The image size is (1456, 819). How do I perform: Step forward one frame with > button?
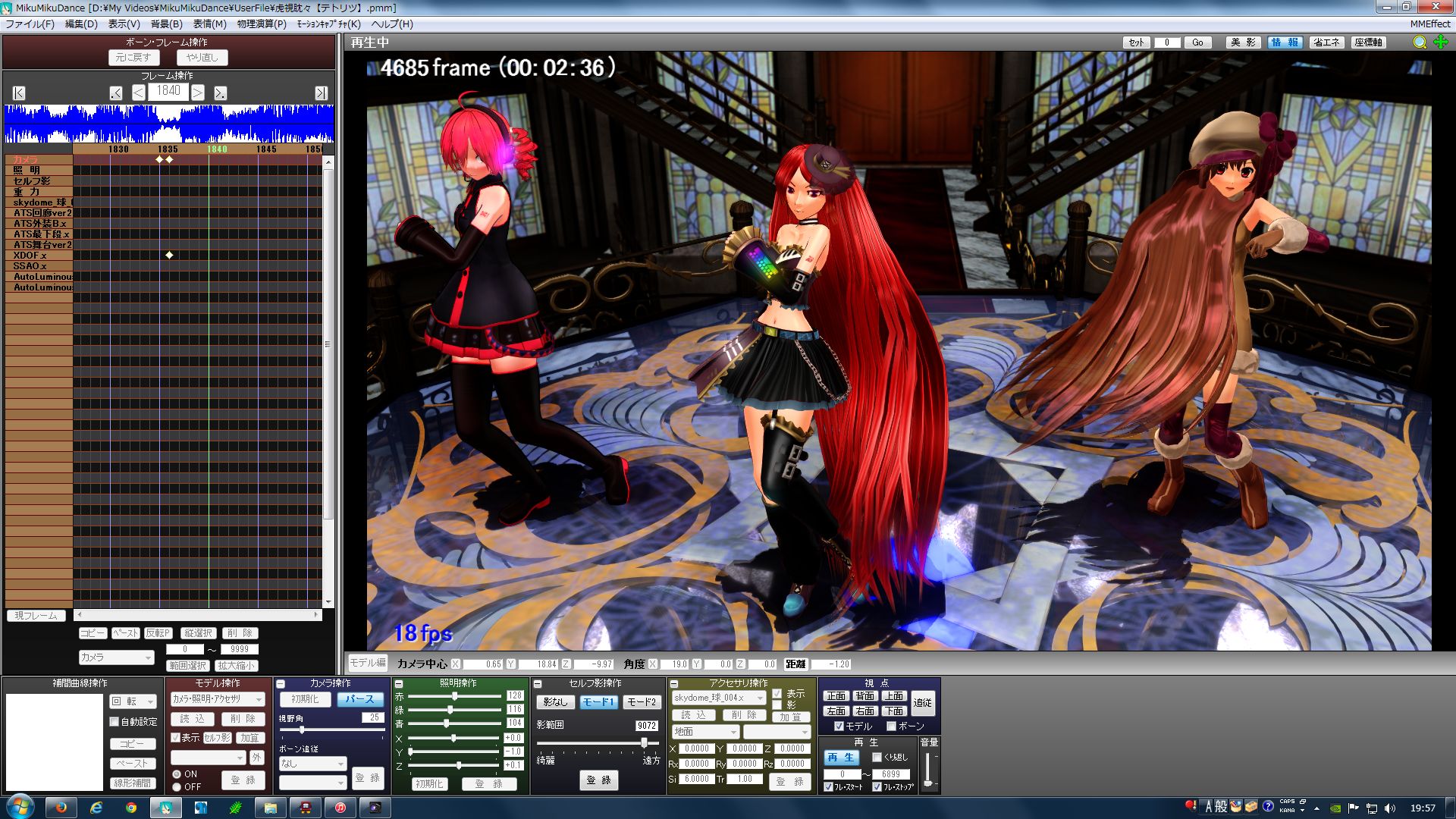point(197,93)
